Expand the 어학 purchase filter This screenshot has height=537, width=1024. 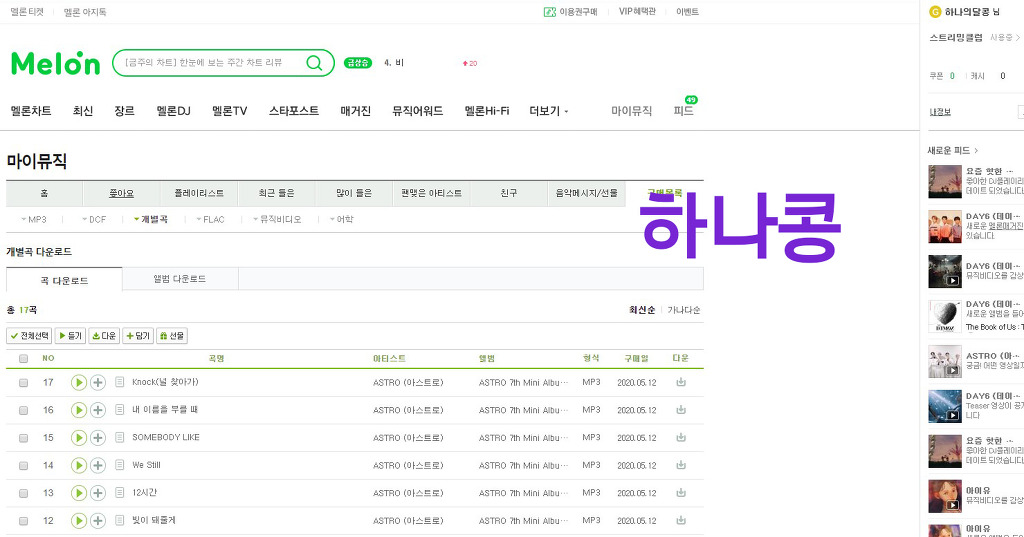point(342,220)
